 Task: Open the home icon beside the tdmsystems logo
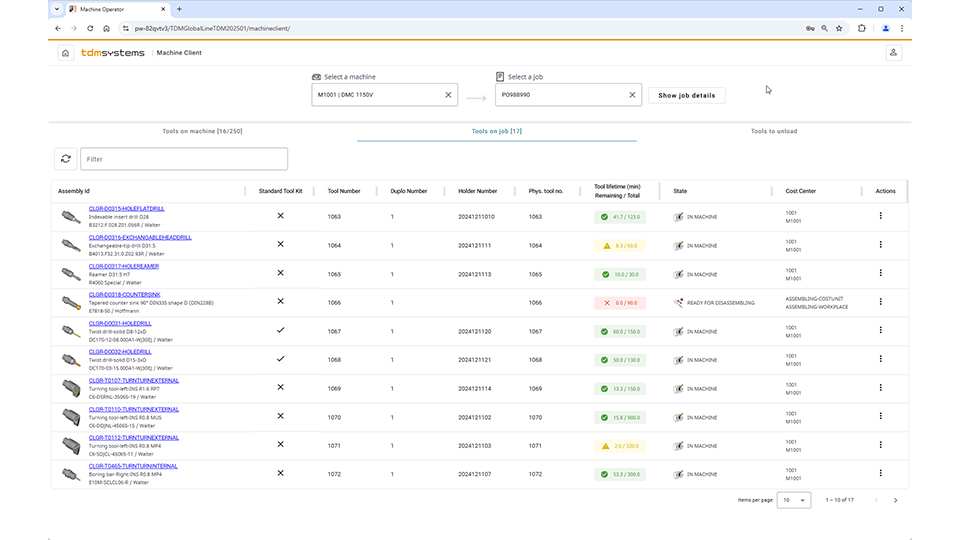click(x=66, y=53)
